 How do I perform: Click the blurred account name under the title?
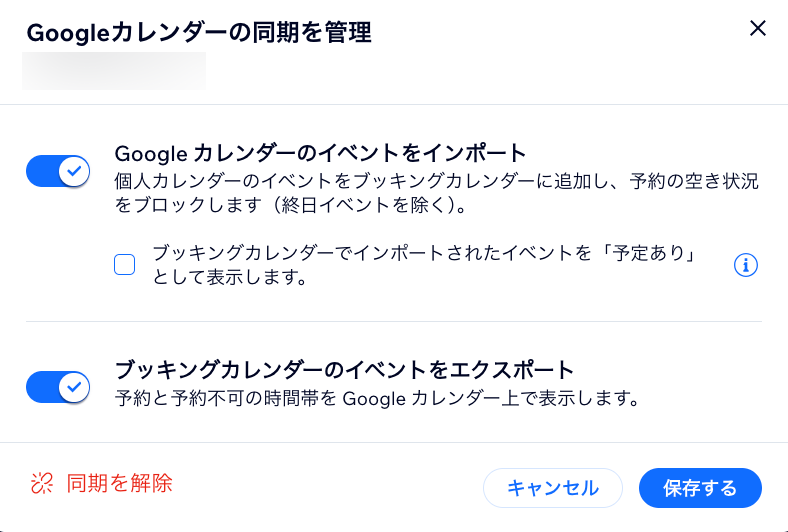click(x=114, y=71)
